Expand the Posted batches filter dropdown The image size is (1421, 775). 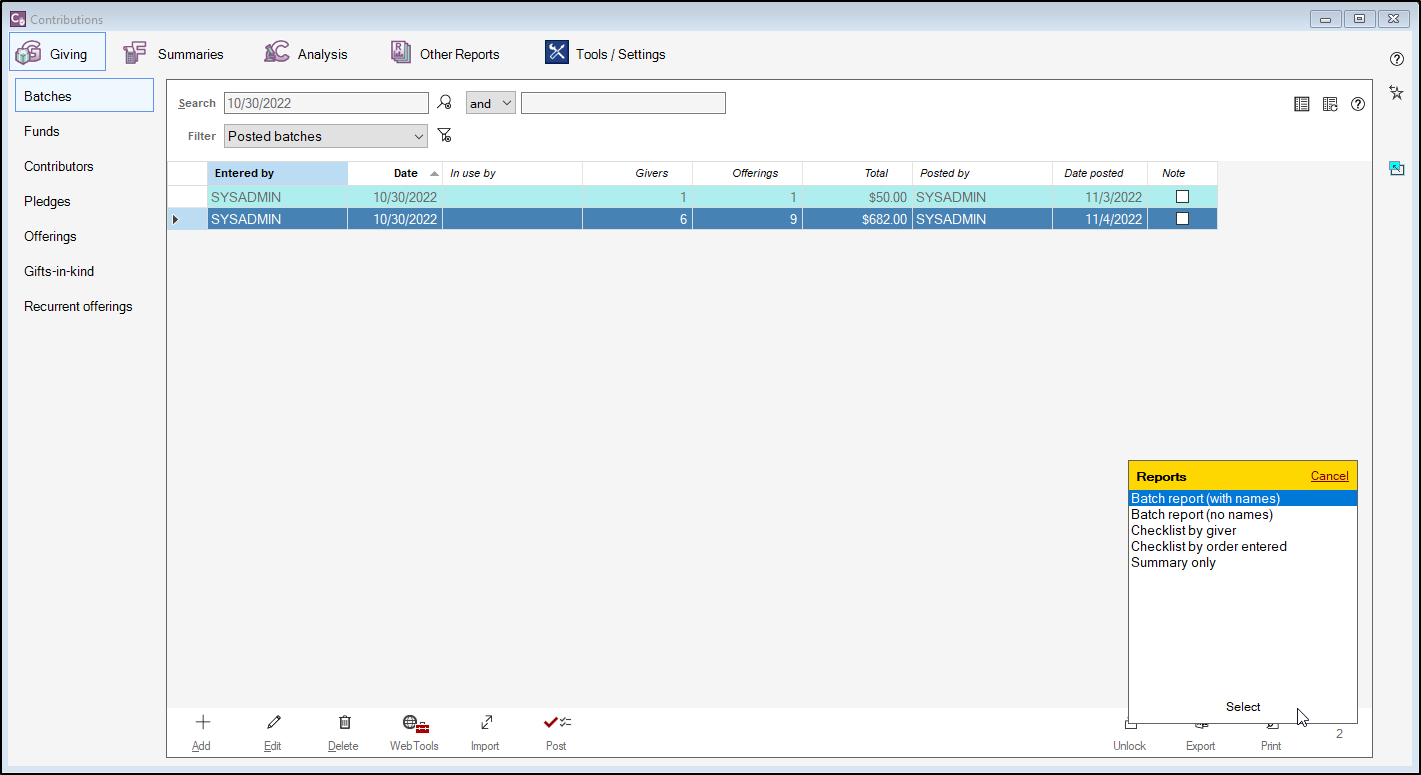pyautogui.click(x=418, y=136)
